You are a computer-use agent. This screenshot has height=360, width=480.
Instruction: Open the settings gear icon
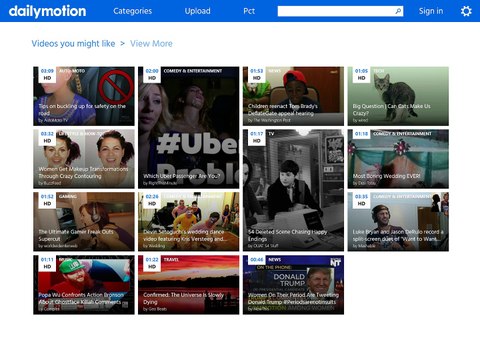(466, 11)
